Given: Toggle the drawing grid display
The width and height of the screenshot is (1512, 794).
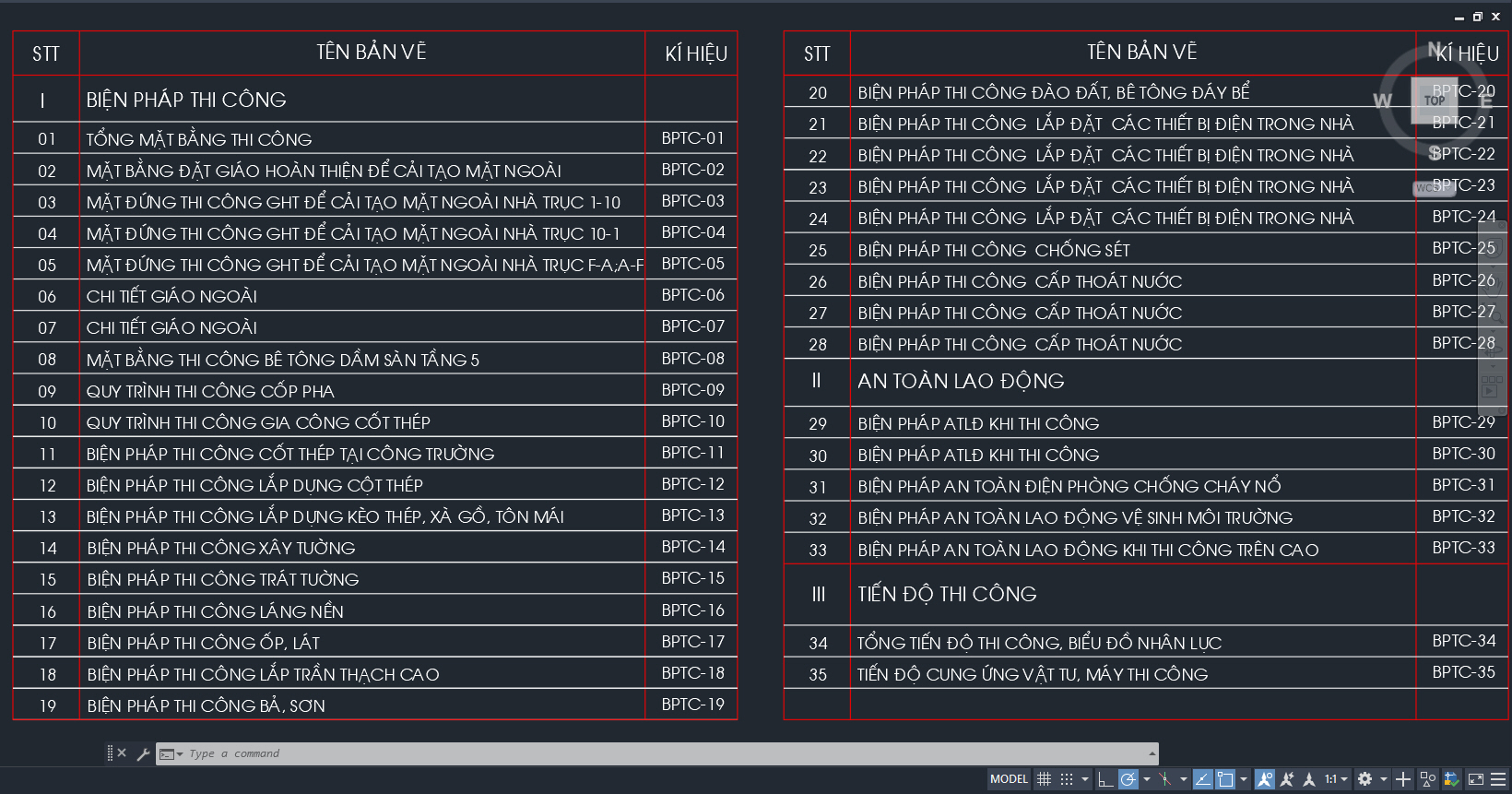Looking at the screenshot, I should click(1044, 779).
